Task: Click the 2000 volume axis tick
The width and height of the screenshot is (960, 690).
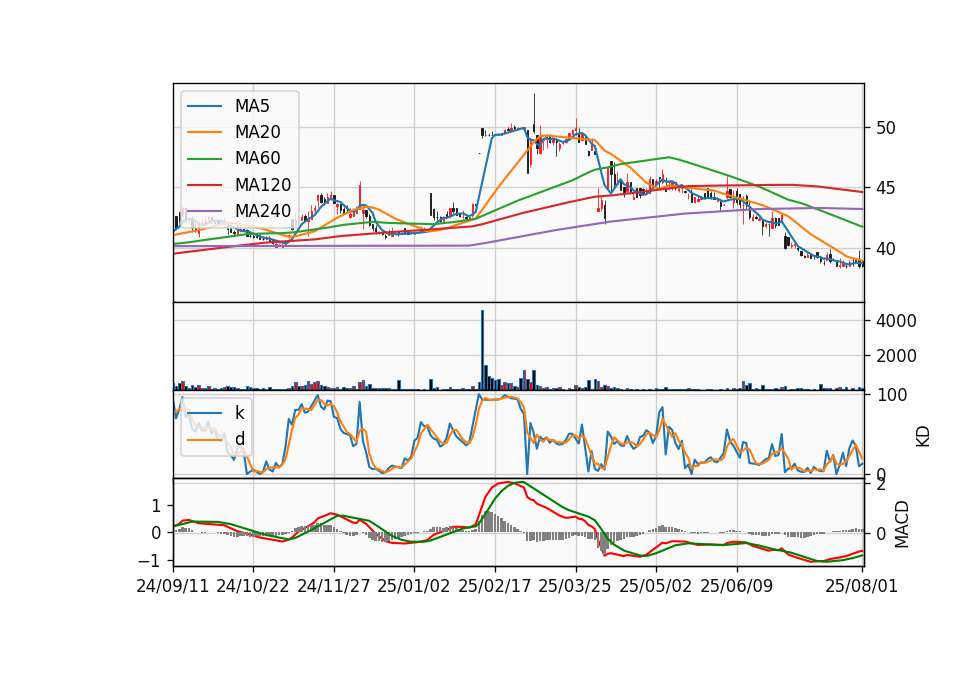Action: click(896, 356)
